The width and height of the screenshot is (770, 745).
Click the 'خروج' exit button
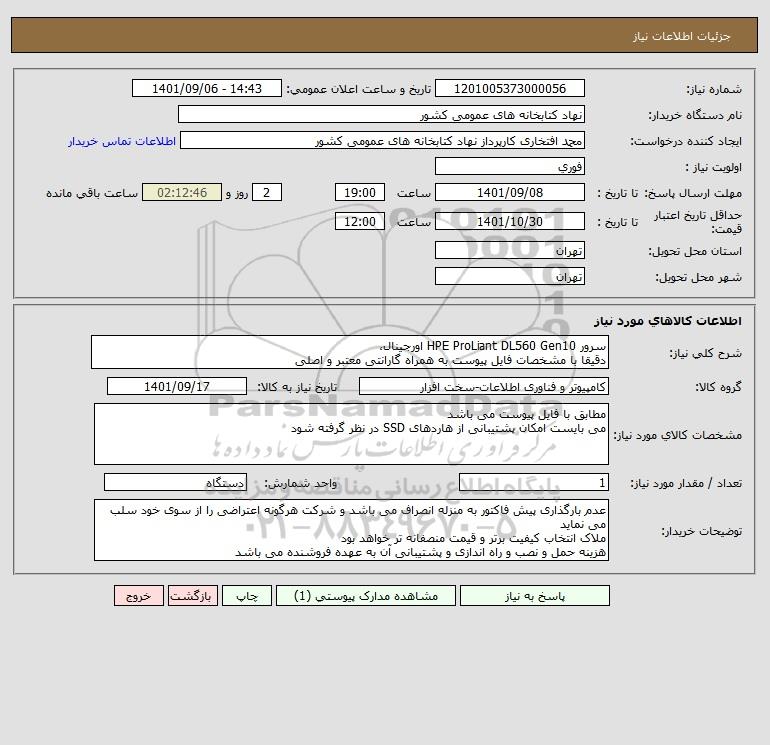(x=138, y=596)
